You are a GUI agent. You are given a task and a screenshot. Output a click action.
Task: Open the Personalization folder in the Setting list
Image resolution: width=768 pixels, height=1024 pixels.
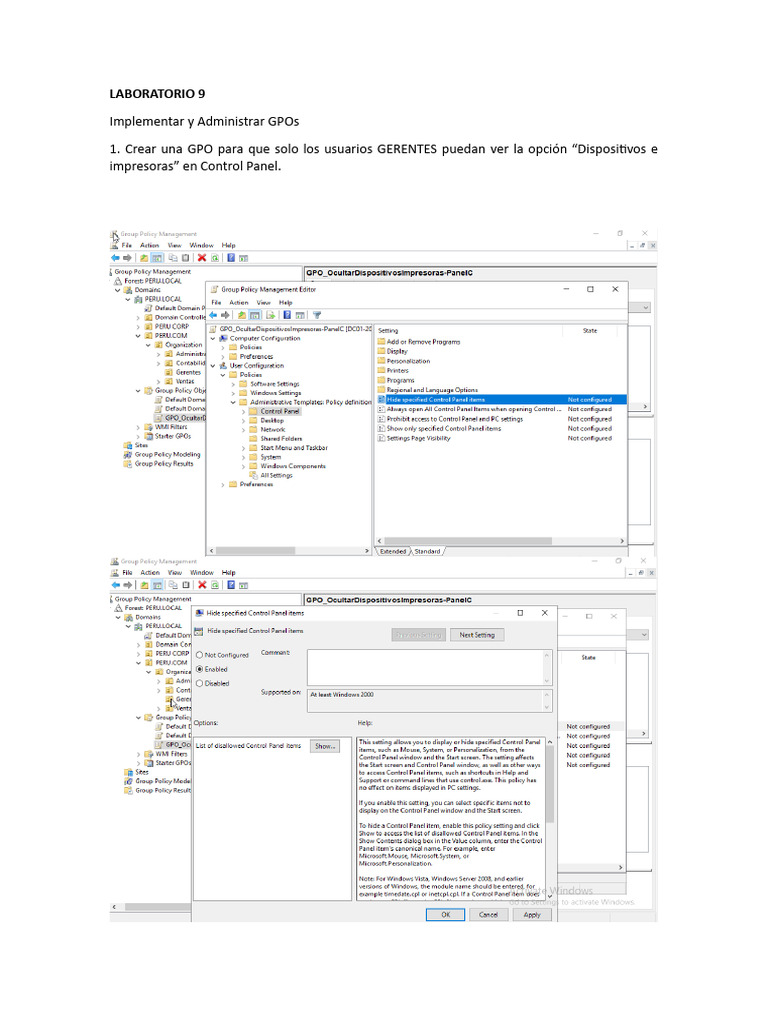[x=404, y=361]
